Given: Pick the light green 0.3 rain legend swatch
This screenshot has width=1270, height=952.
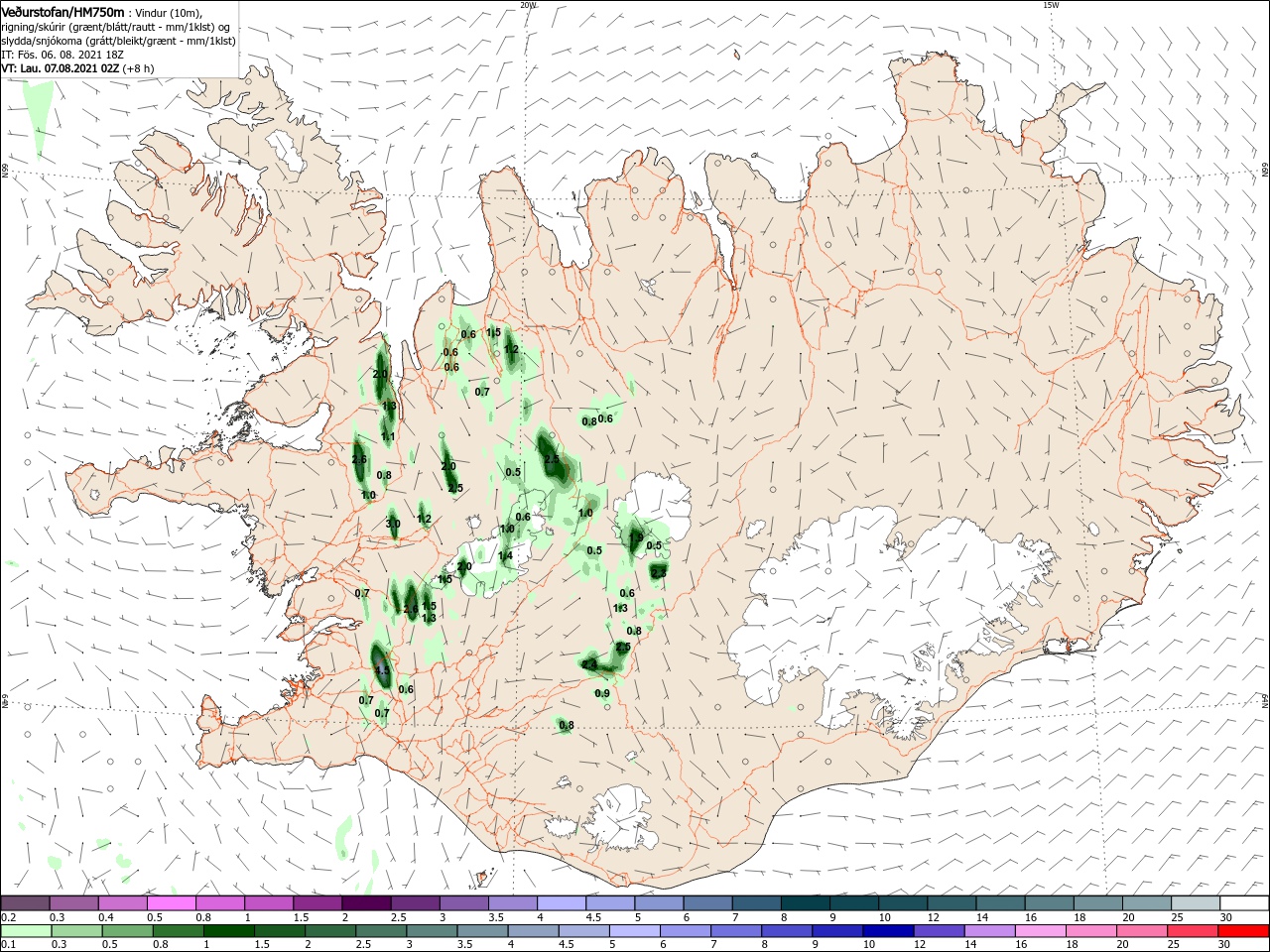Looking at the screenshot, I should pyautogui.click(x=74, y=932).
